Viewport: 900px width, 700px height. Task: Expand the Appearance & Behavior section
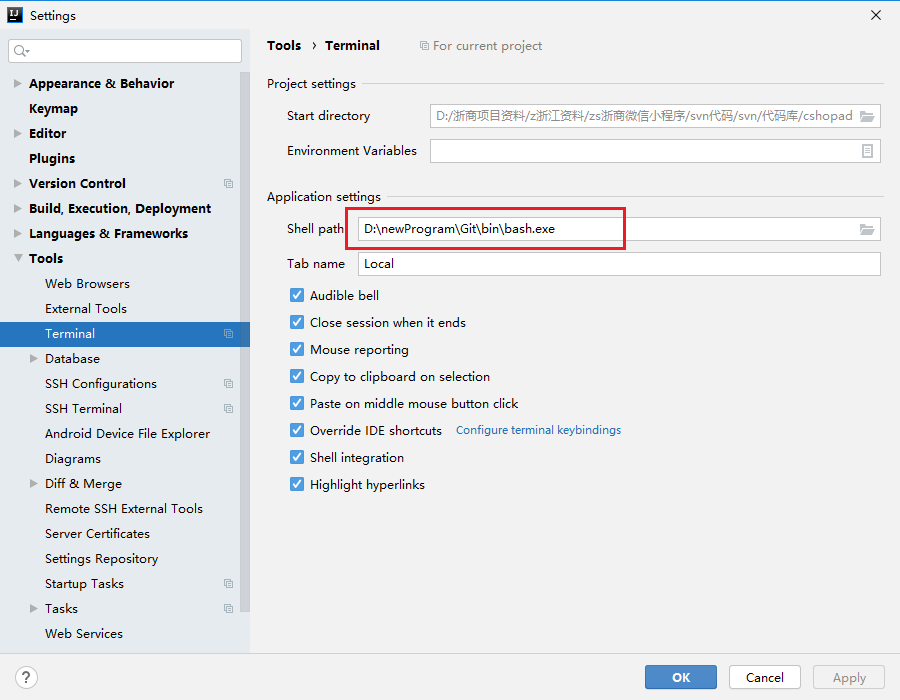tap(18, 84)
